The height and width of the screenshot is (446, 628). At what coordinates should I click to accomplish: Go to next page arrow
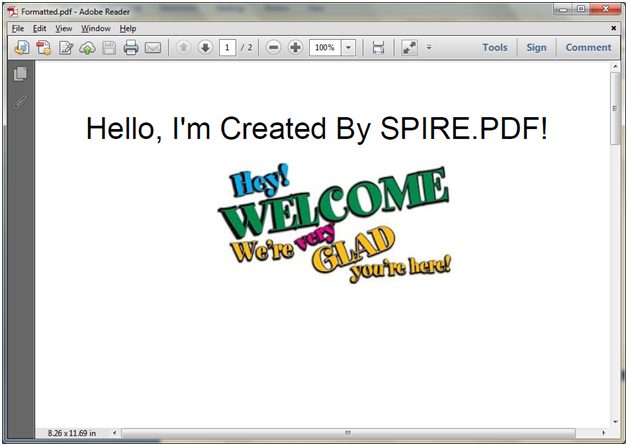tap(205, 48)
